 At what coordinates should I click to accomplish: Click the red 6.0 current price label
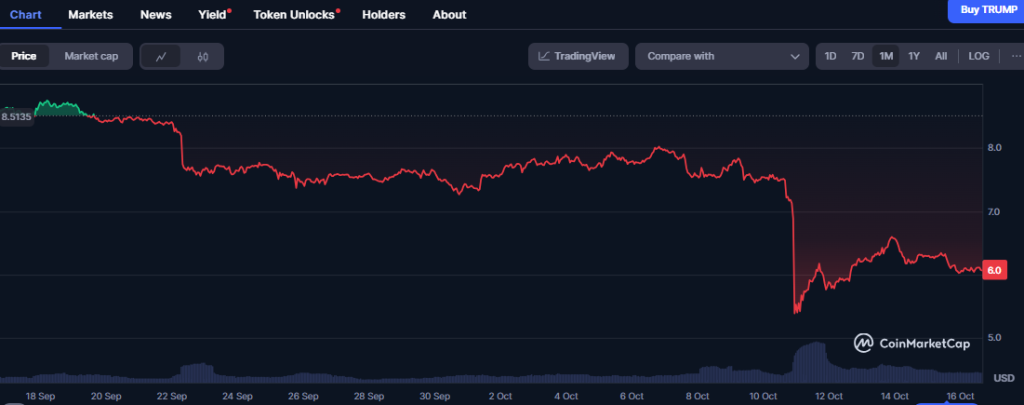pyautogui.click(x=994, y=270)
